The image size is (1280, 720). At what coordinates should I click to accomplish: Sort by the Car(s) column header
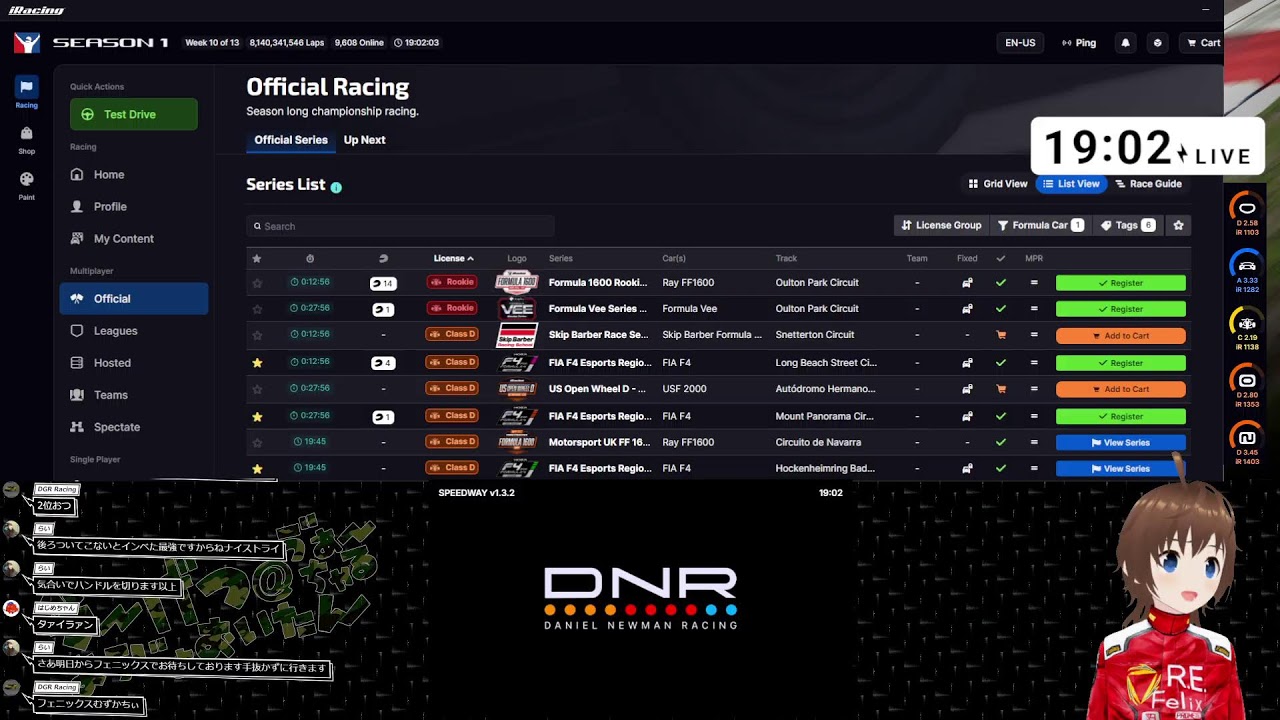(674, 259)
